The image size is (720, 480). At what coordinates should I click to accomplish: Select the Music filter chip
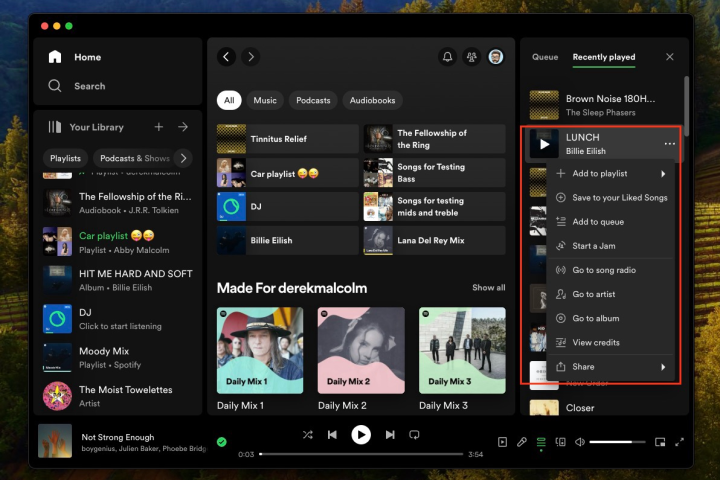[x=265, y=100]
